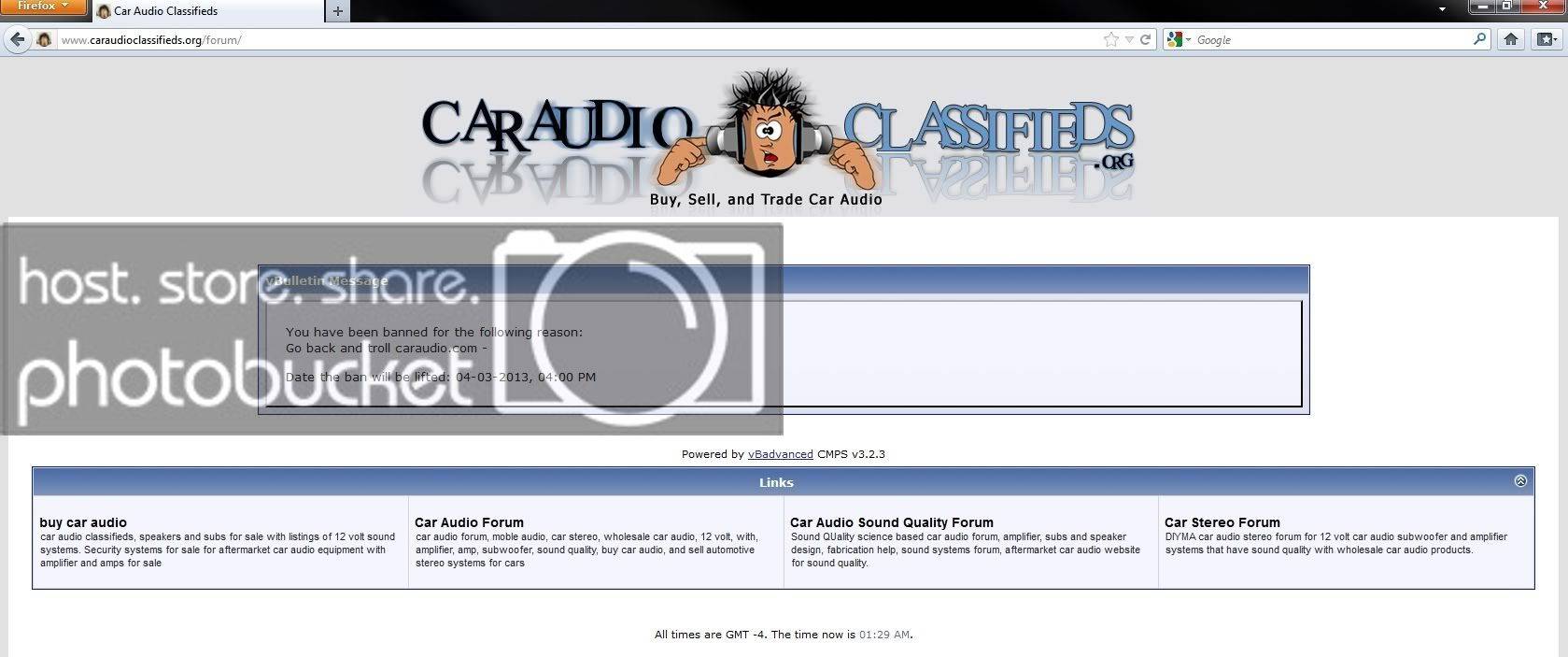This screenshot has width=1568, height=657.
Task: Click the current time 01:29 AM
Action: pos(883,635)
